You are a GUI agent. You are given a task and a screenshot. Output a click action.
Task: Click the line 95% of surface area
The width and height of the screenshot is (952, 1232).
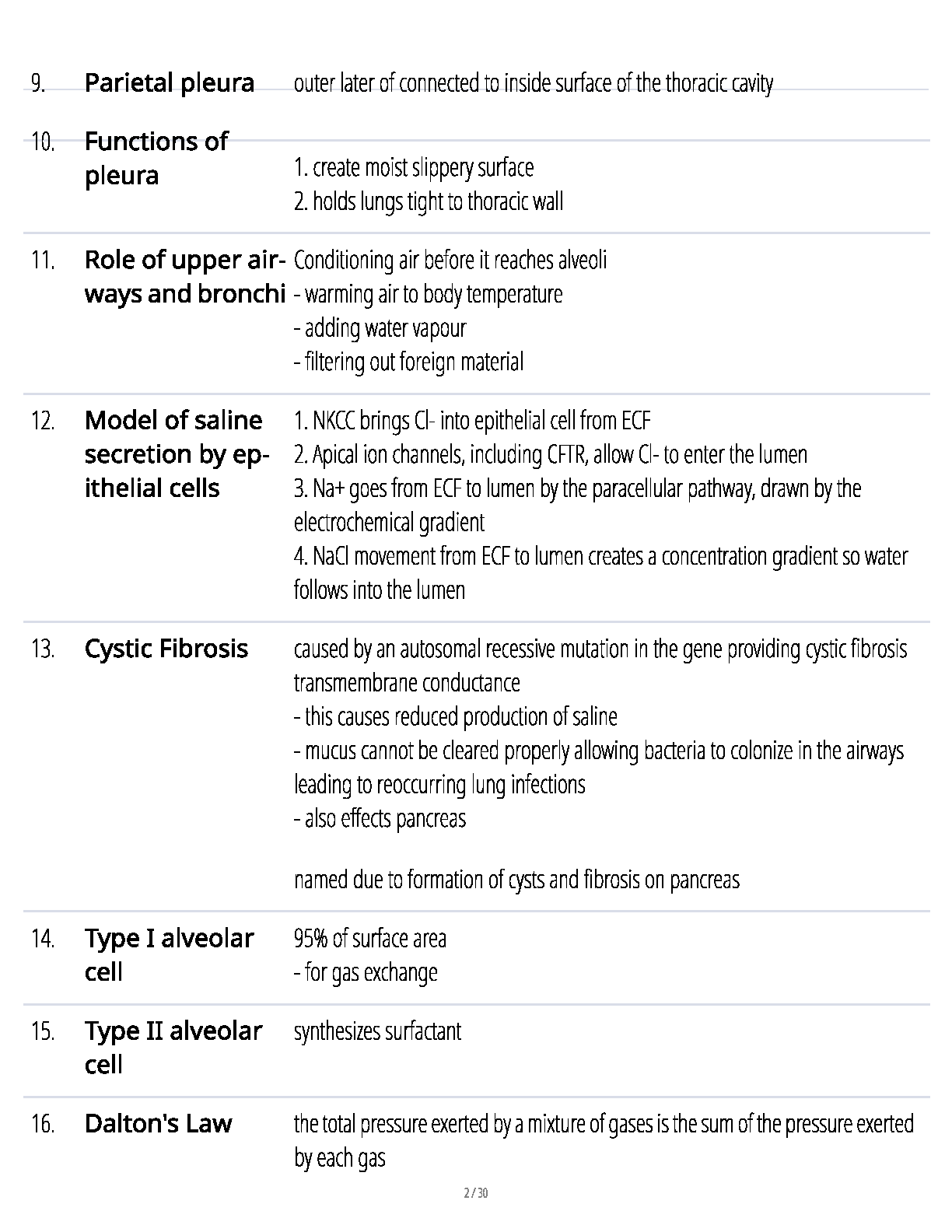click(370, 939)
